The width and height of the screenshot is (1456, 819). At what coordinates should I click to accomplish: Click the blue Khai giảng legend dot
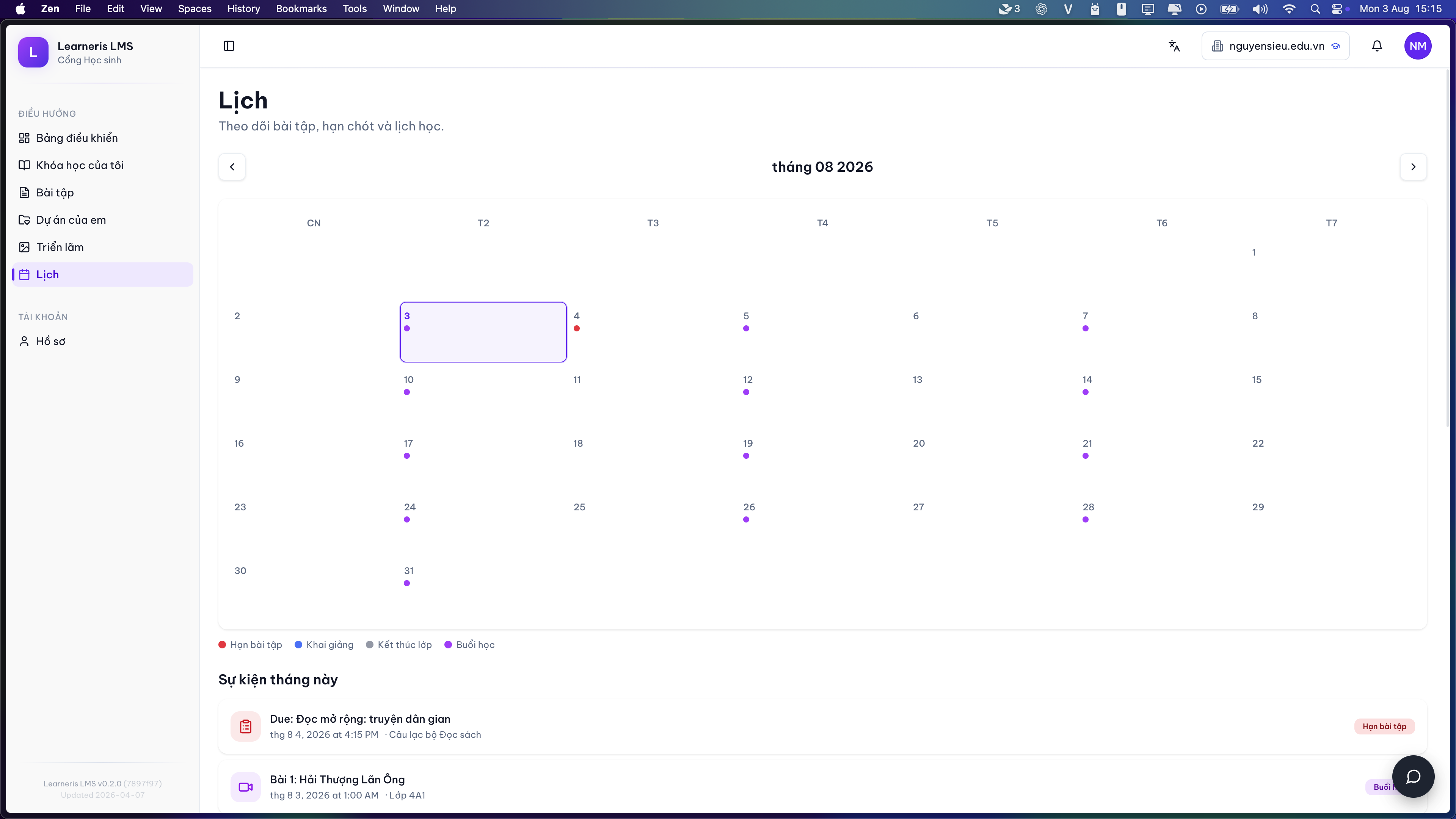tap(298, 645)
